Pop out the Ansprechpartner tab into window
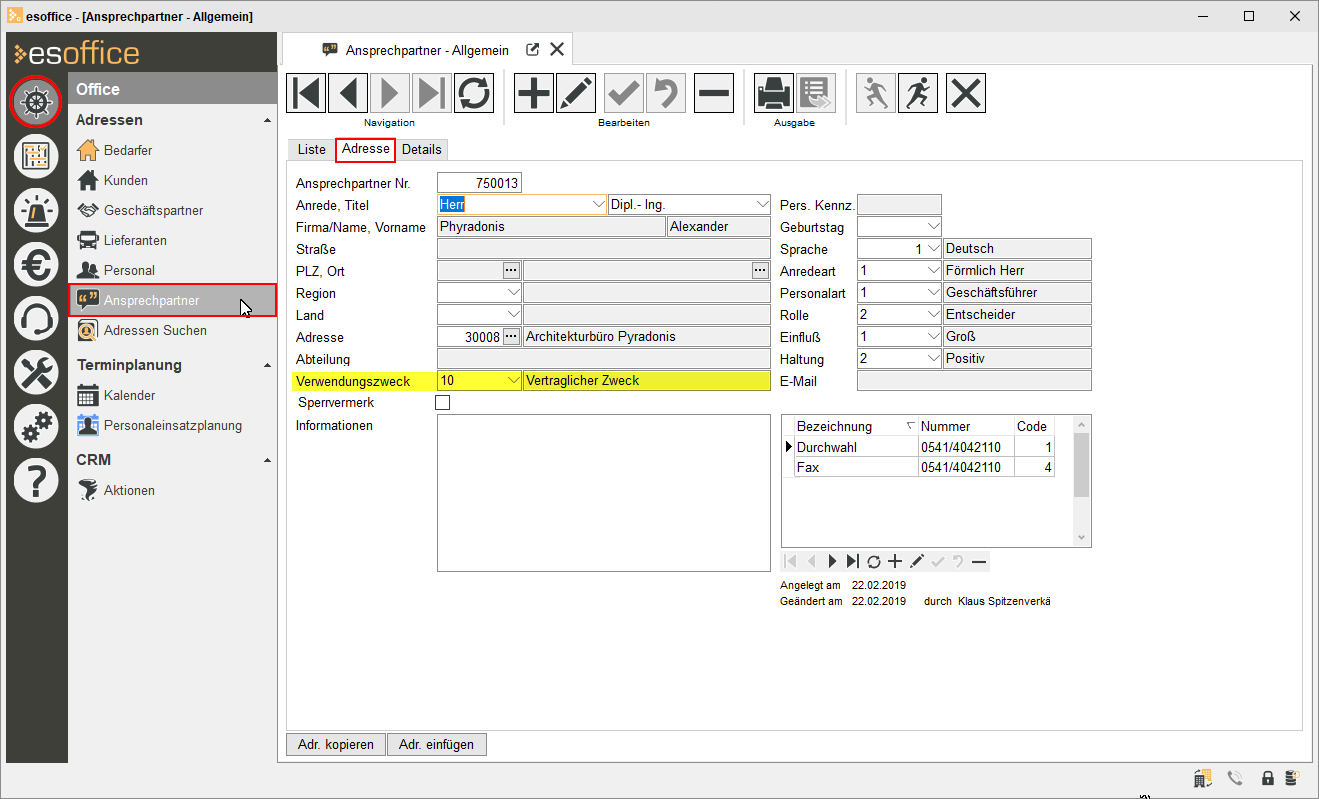Image resolution: width=1319 pixels, height=799 pixels. click(x=533, y=50)
